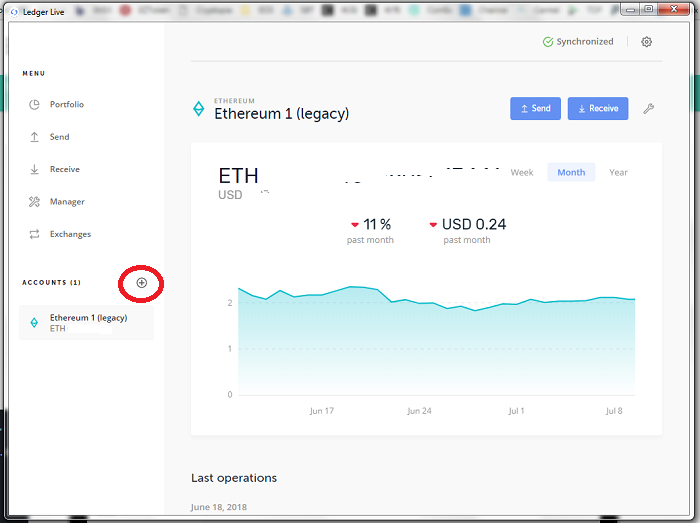Screen dimensions: 700x523
Task: Close the Ledger Live window
Action: [x=674, y=9]
